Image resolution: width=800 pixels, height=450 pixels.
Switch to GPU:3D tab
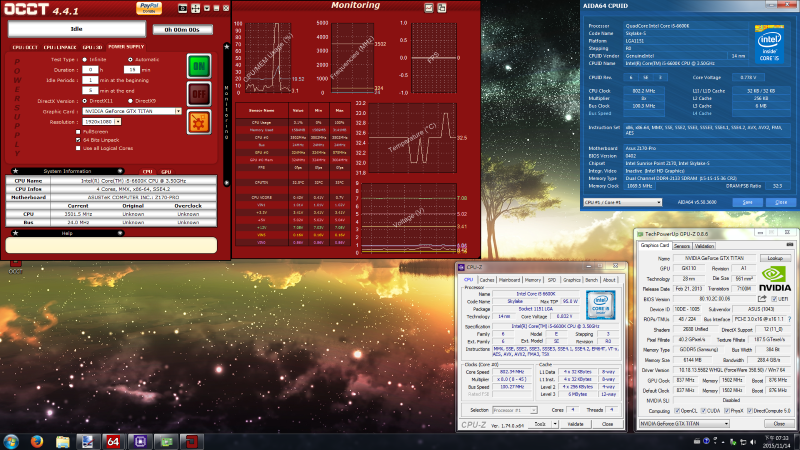point(92,47)
